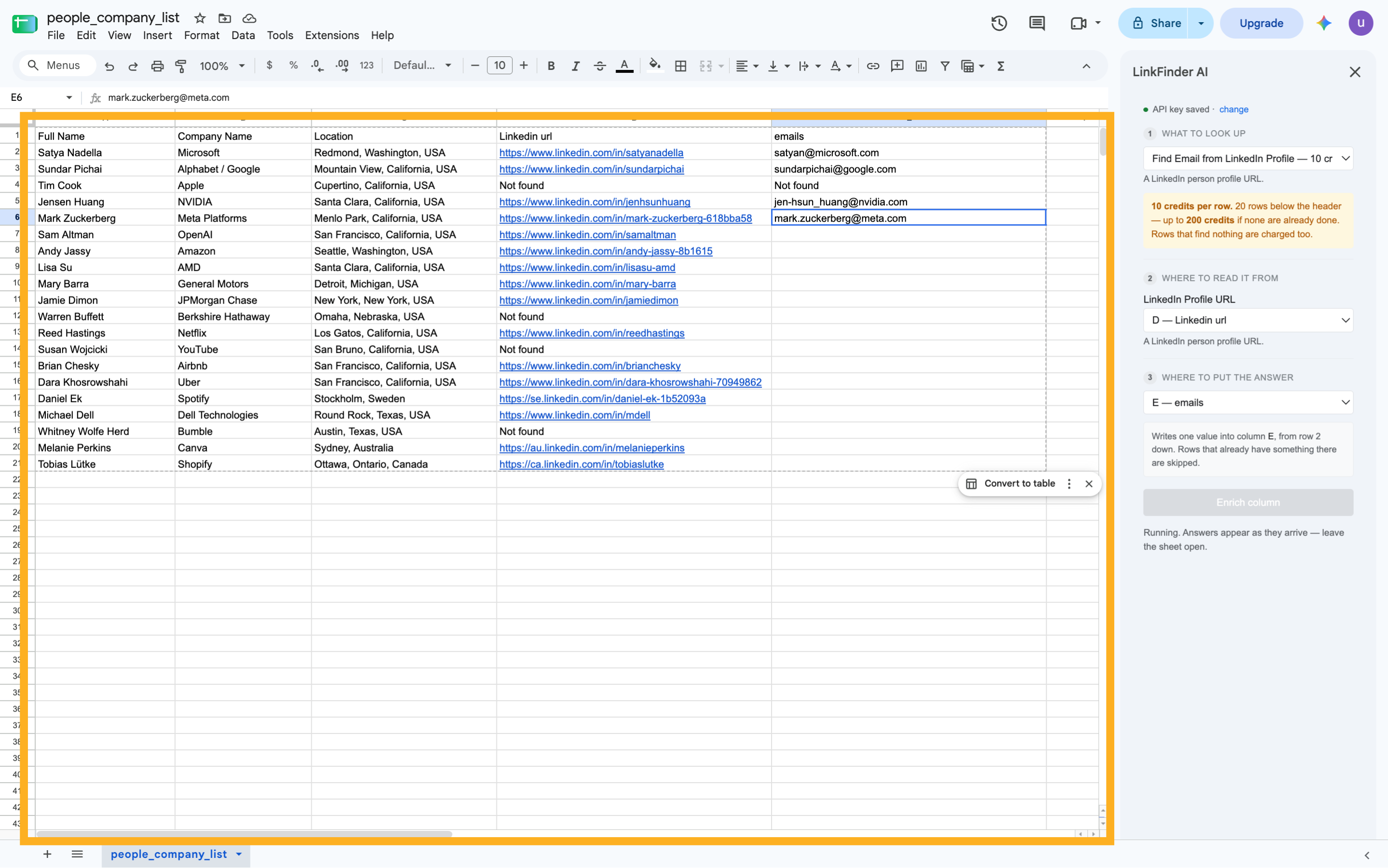Close the LinkFinder AI sidebar
Viewport: 1388px width, 868px height.
click(1355, 72)
